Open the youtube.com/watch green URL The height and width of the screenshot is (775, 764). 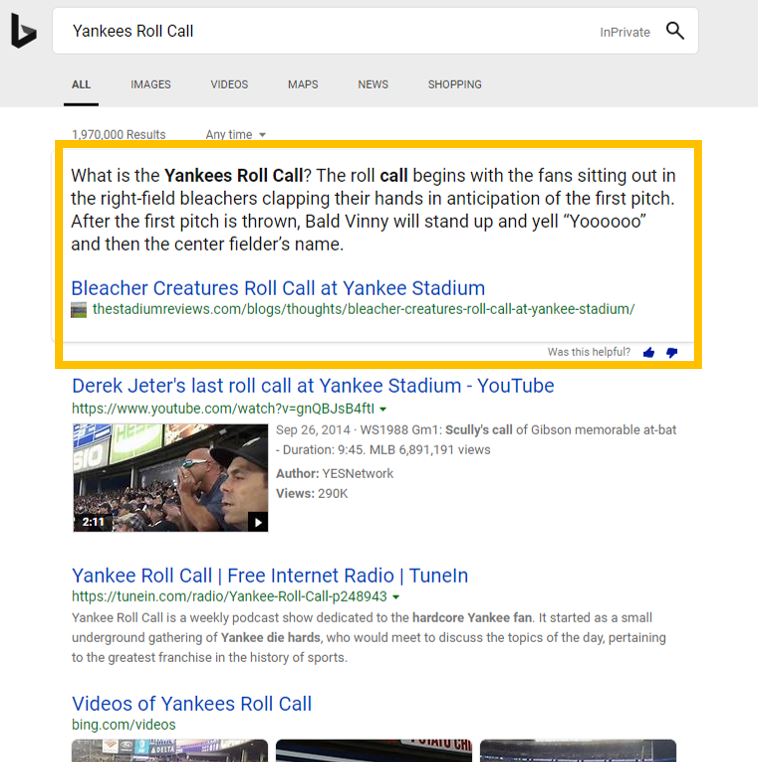[x=223, y=409]
